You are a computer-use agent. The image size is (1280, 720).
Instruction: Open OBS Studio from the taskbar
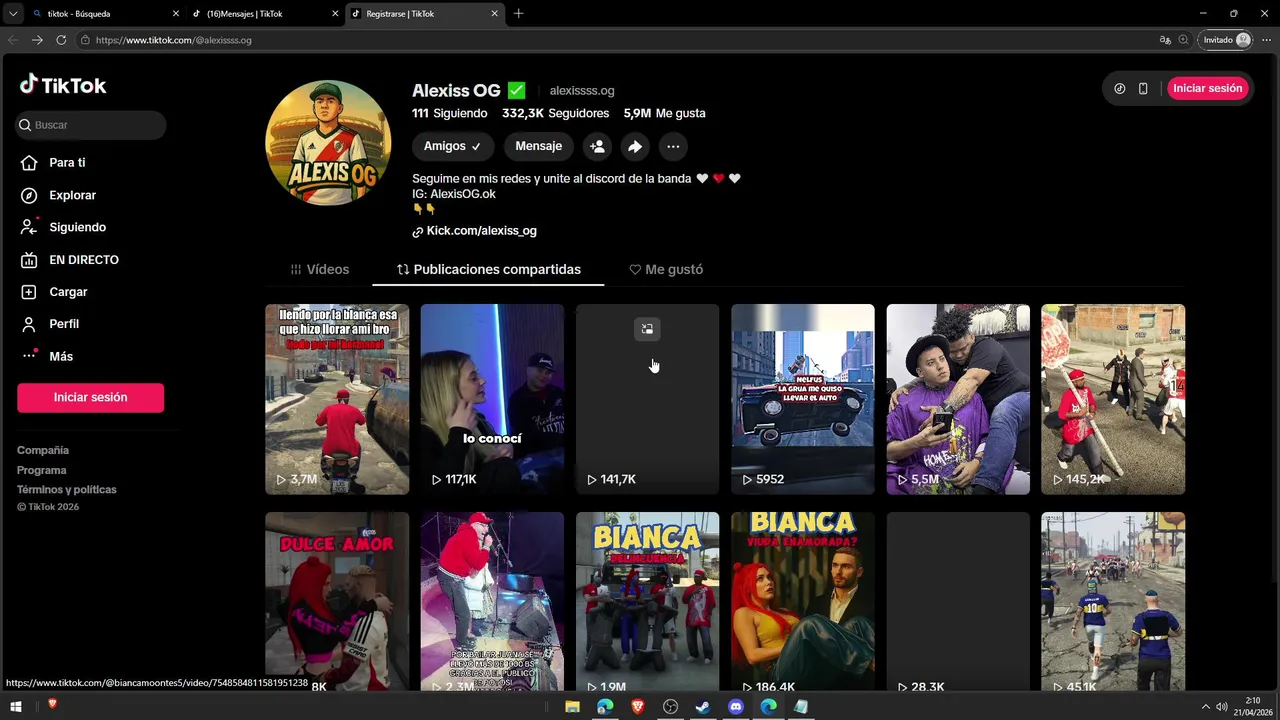[670, 707]
